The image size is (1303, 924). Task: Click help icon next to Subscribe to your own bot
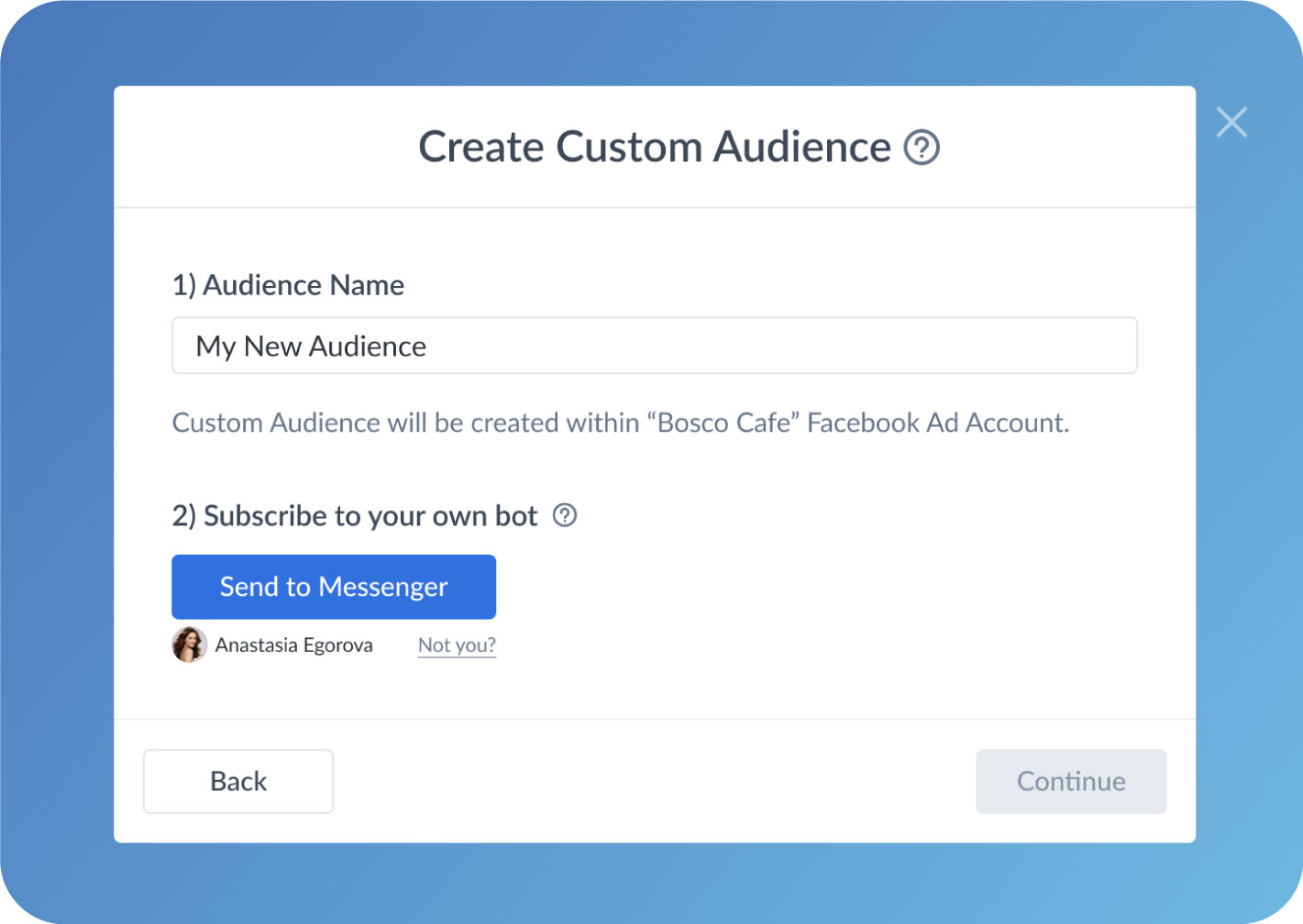click(x=565, y=516)
